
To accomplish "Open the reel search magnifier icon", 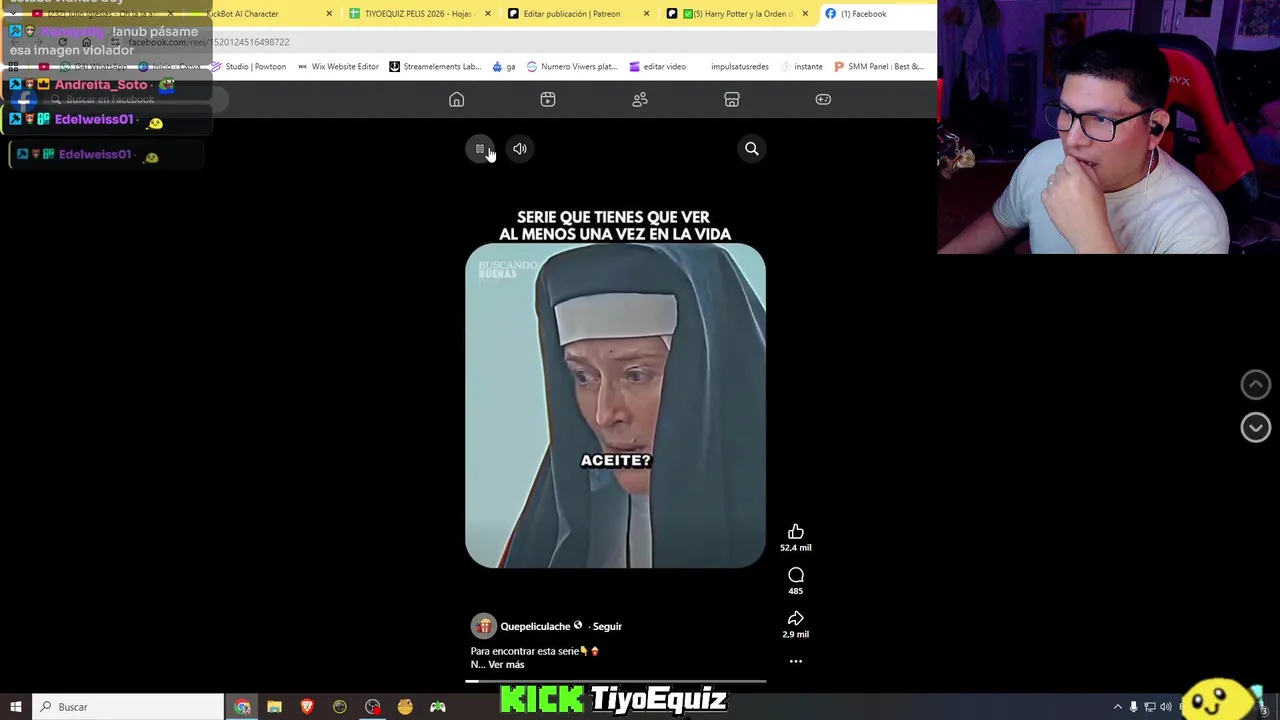I will [x=752, y=149].
